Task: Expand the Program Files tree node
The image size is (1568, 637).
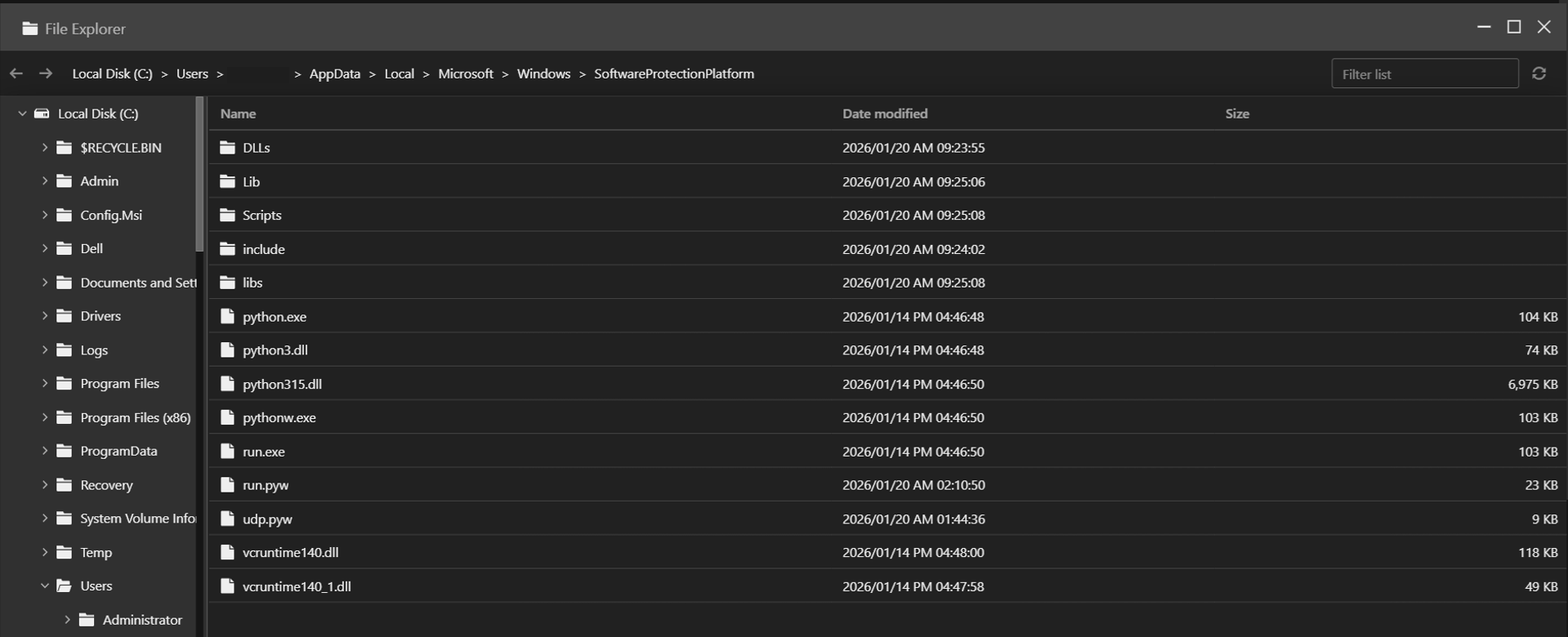Action: [x=45, y=384]
